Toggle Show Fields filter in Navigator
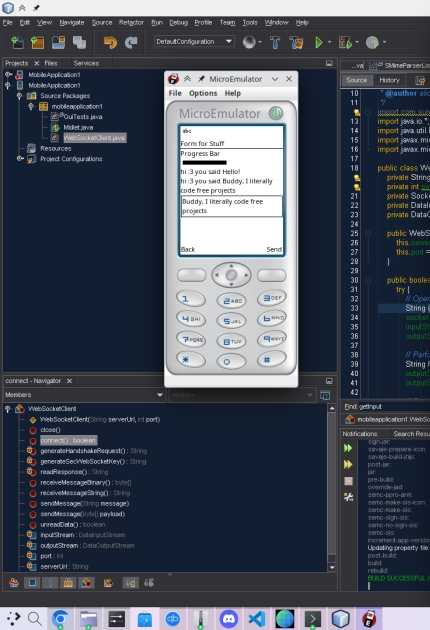The width and height of the screenshot is (430, 630). click(x=32, y=583)
